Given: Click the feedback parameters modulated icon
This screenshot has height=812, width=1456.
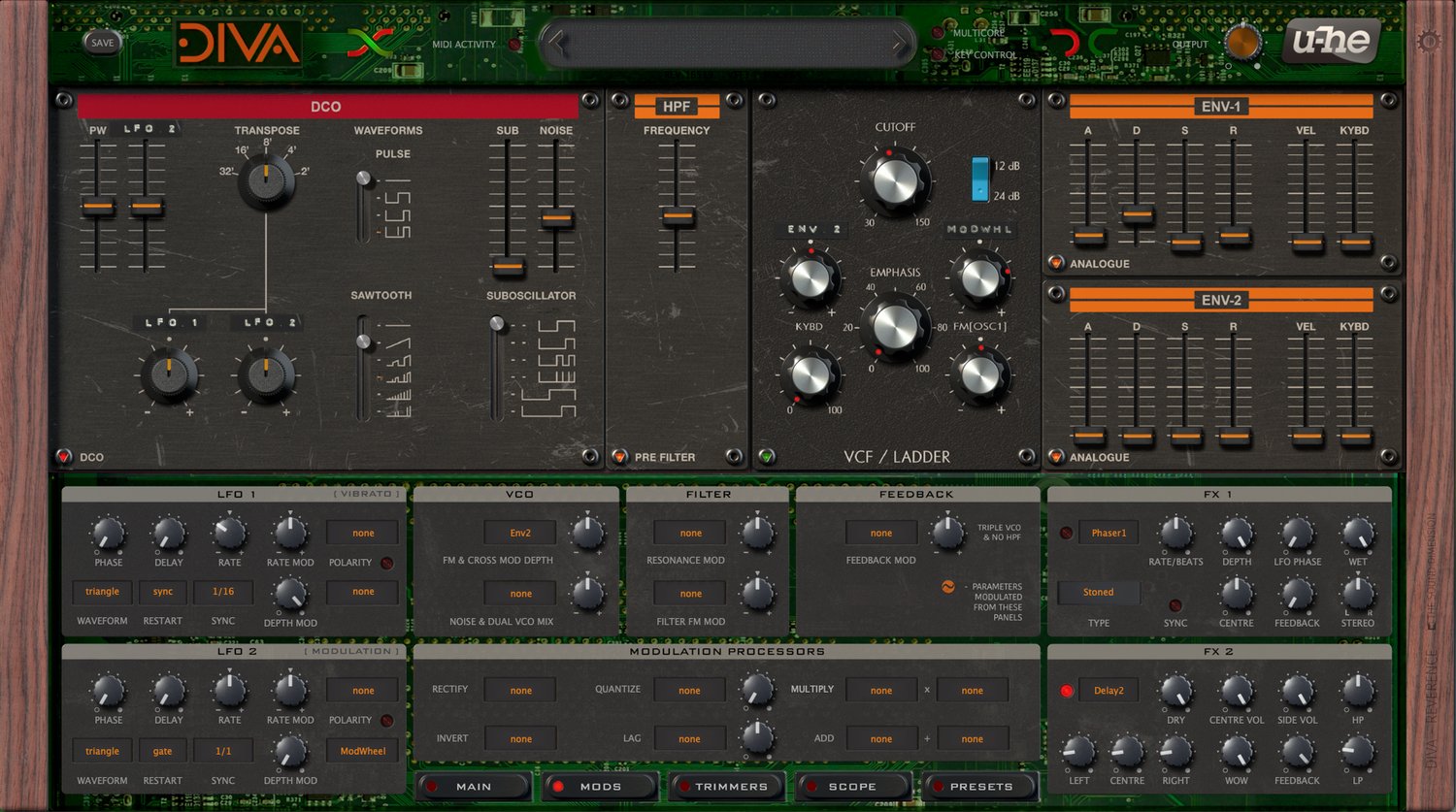Looking at the screenshot, I should click(948, 587).
